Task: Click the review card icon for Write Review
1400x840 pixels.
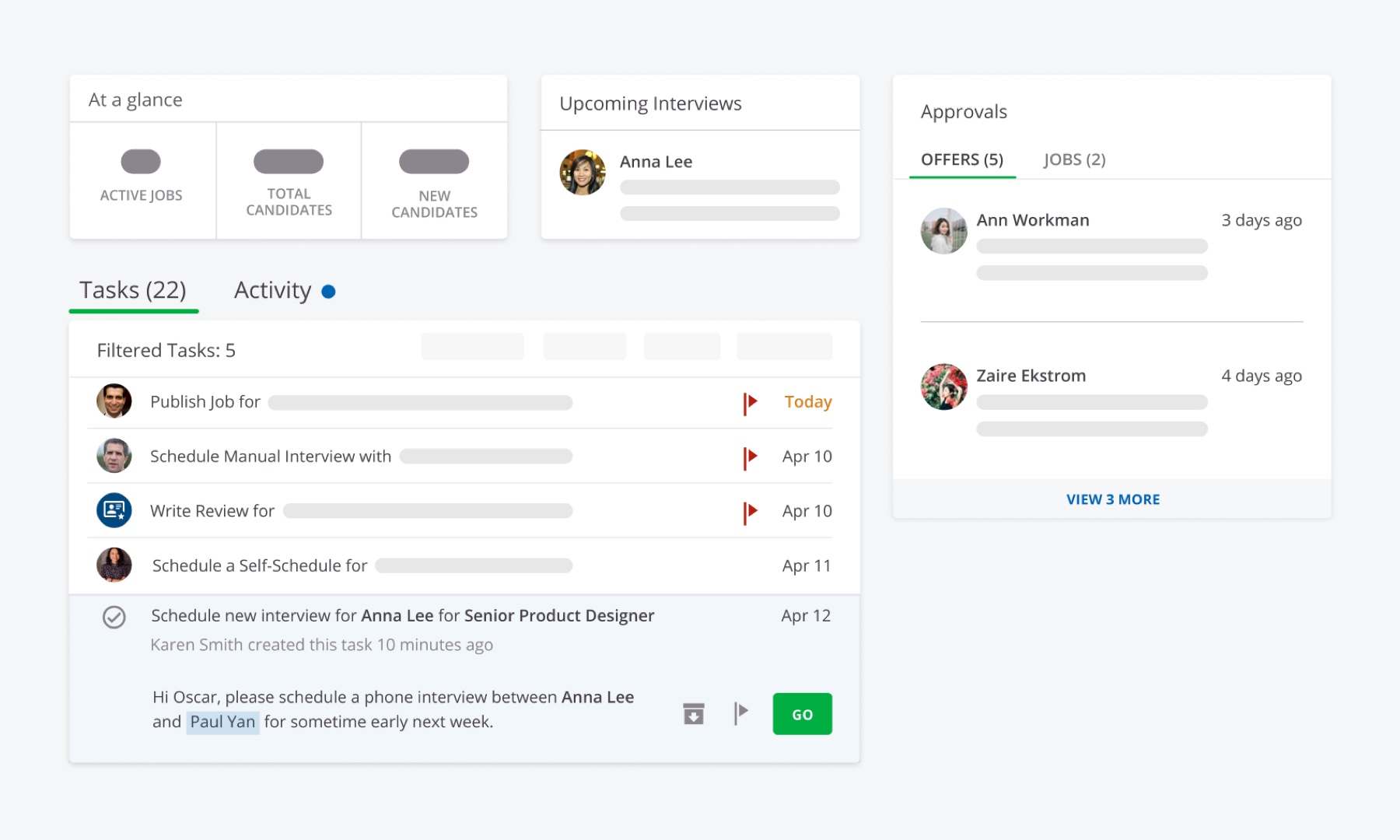Action: [114, 510]
